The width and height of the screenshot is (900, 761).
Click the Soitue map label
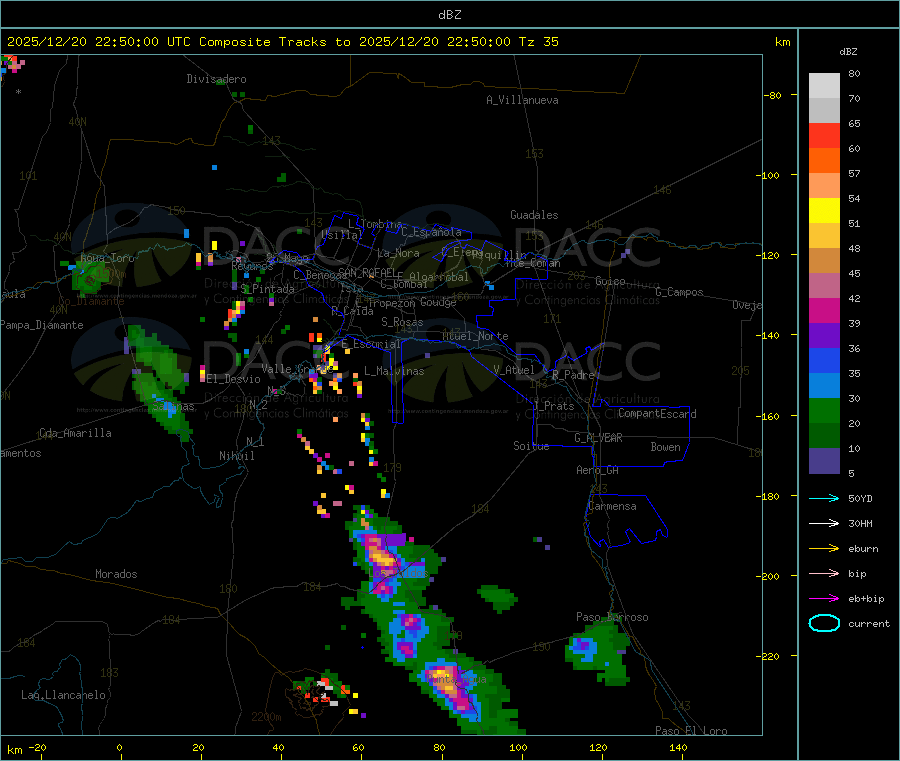531,446
